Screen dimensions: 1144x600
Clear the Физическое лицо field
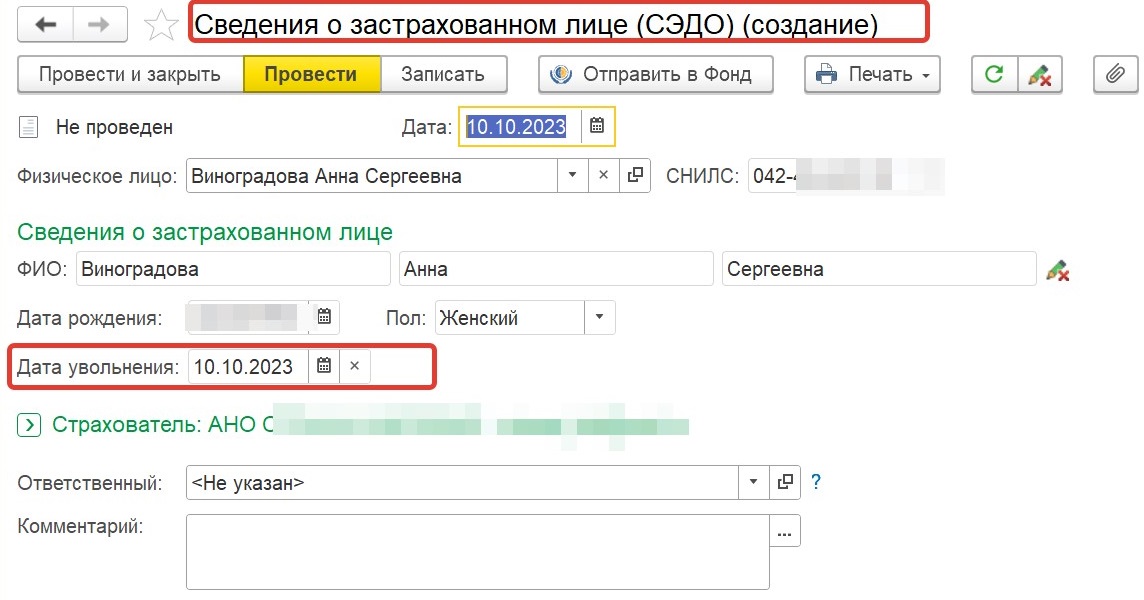(603, 176)
